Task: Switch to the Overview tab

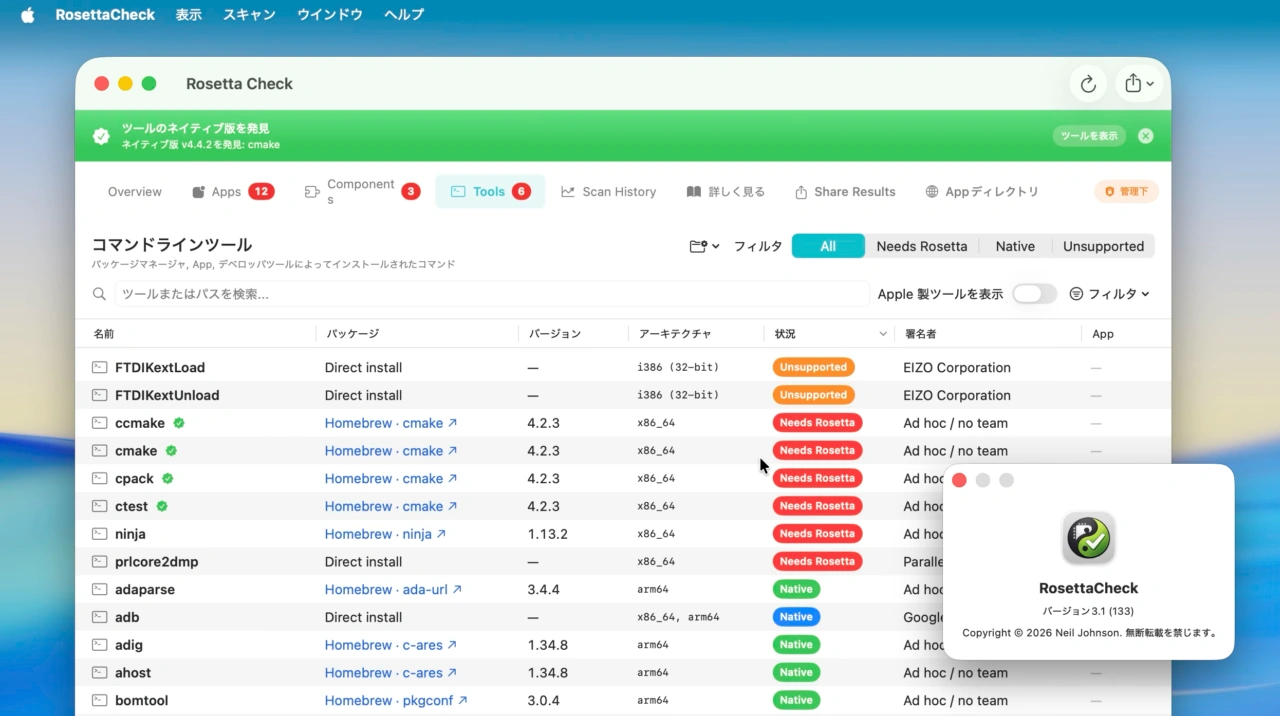Action: 135,192
